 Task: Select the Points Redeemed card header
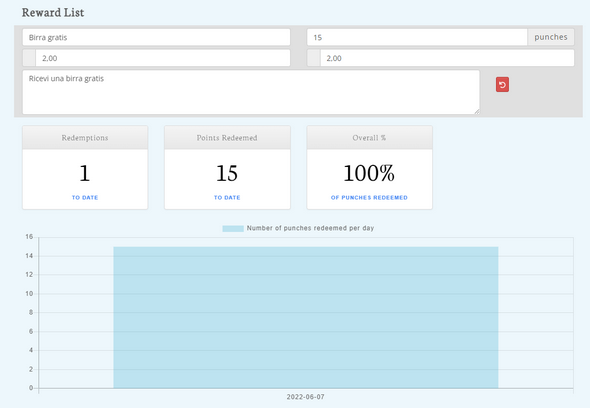coord(227,138)
